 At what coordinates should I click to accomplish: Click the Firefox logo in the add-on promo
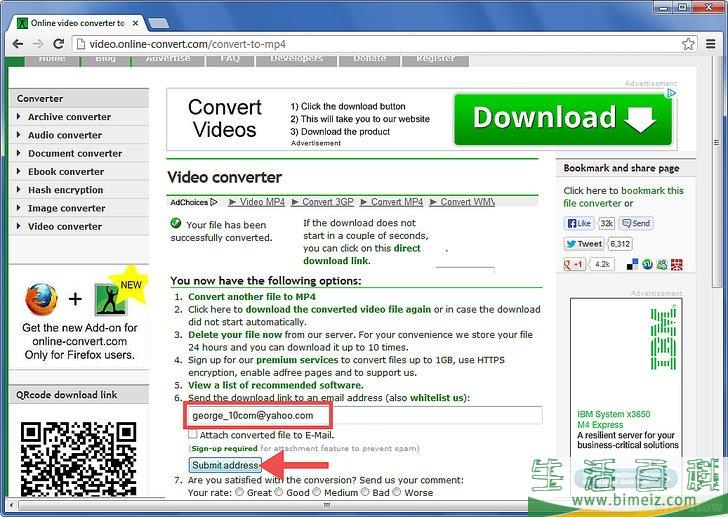point(41,299)
